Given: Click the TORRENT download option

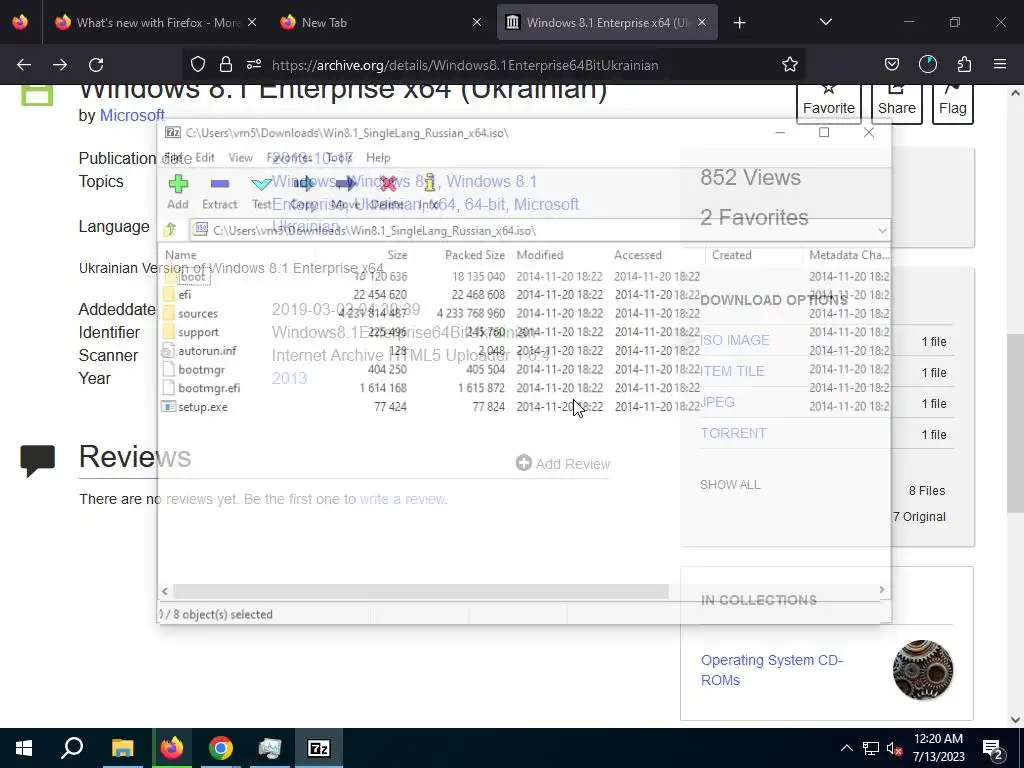Looking at the screenshot, I should pyautogui.click(x=733, y=434).
